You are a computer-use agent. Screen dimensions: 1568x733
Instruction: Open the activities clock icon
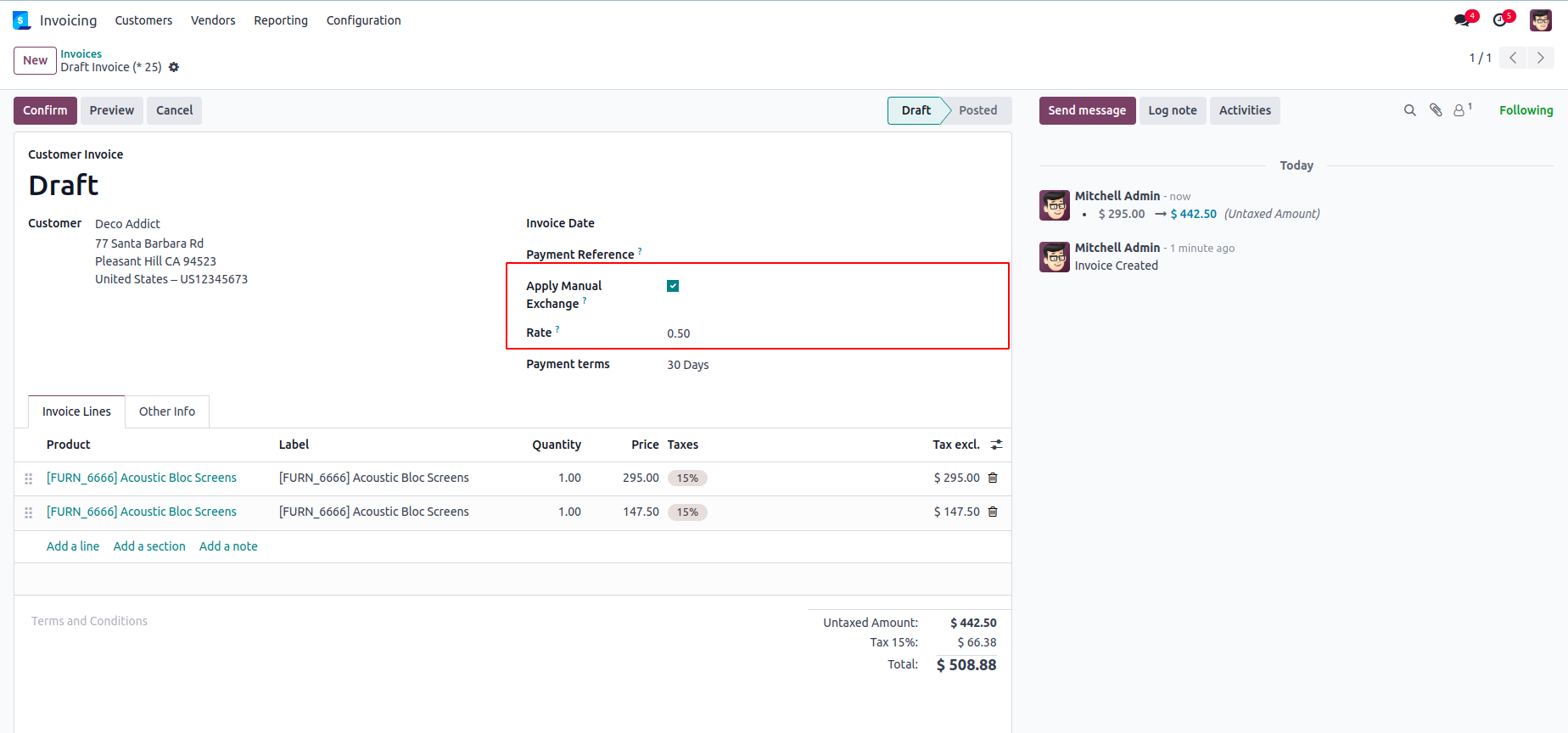pyautogui.click(x=1500, y=20)
